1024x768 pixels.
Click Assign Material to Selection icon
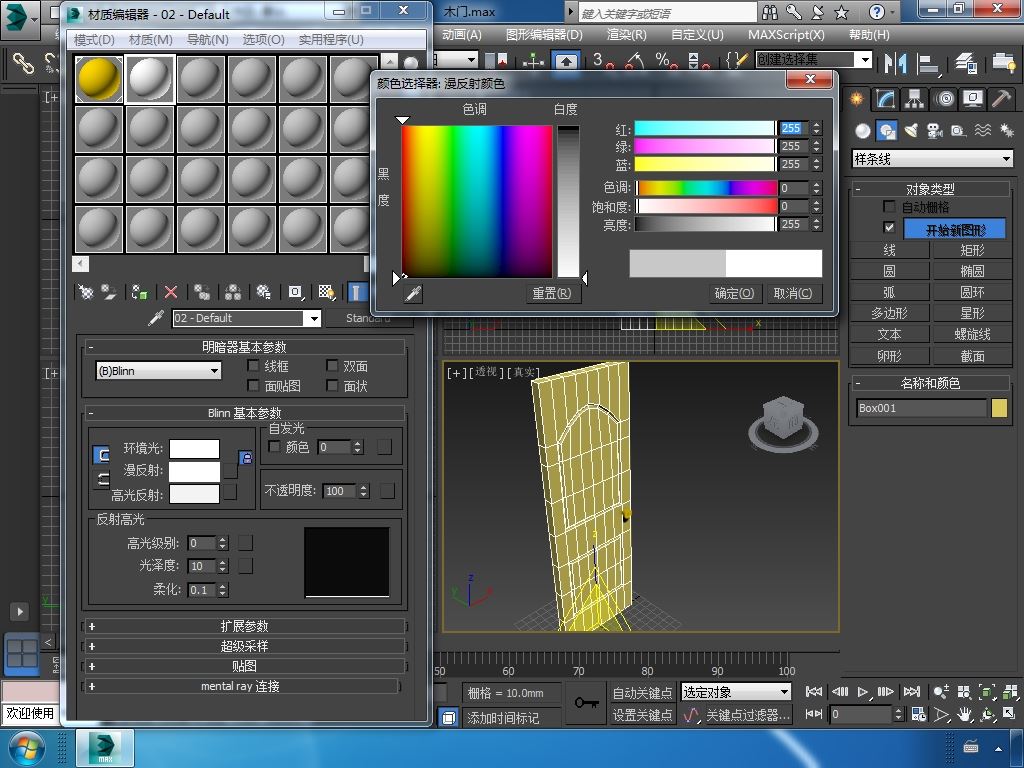[x=140, y=292]
